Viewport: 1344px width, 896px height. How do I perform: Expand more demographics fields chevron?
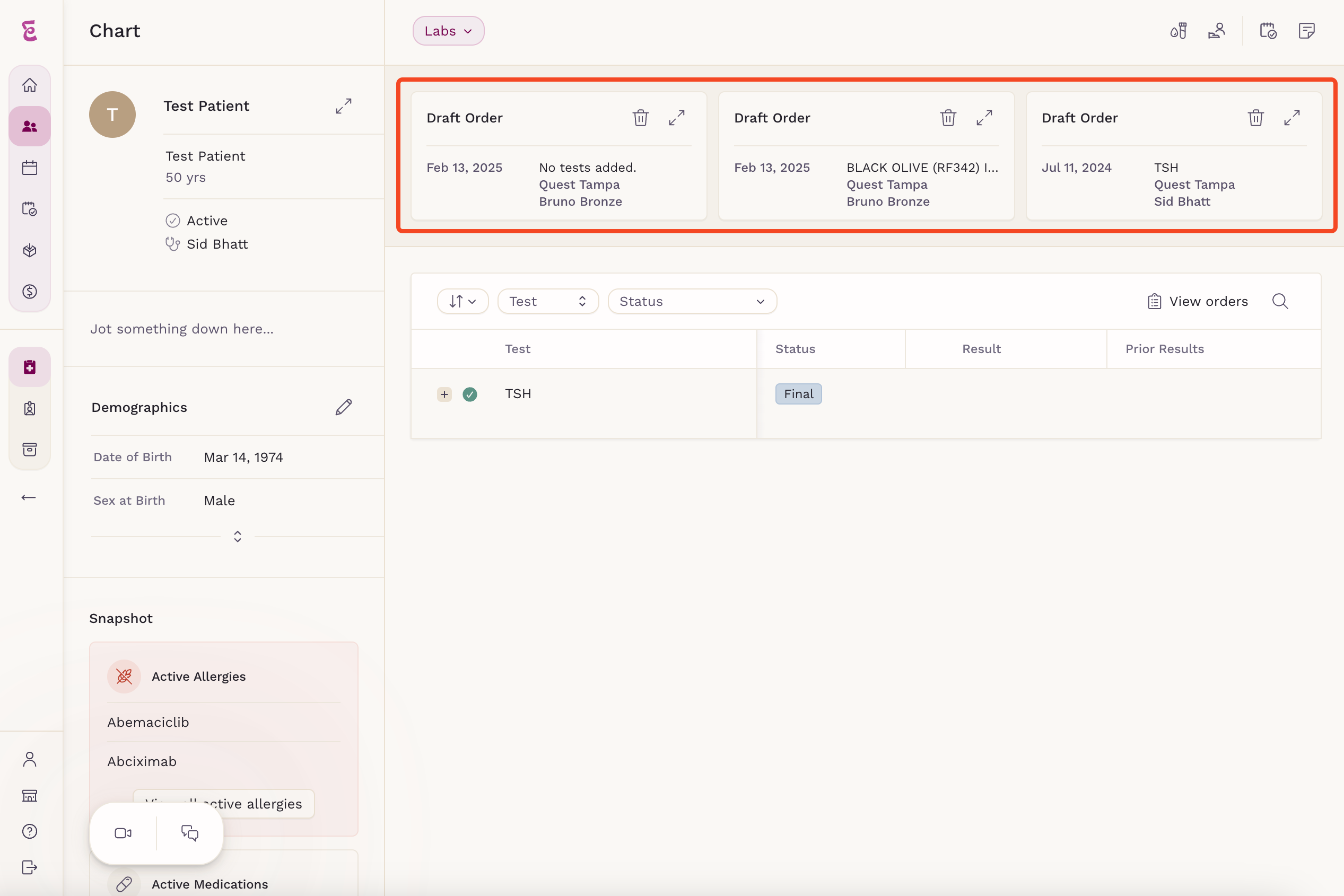(x=237, y=537)
